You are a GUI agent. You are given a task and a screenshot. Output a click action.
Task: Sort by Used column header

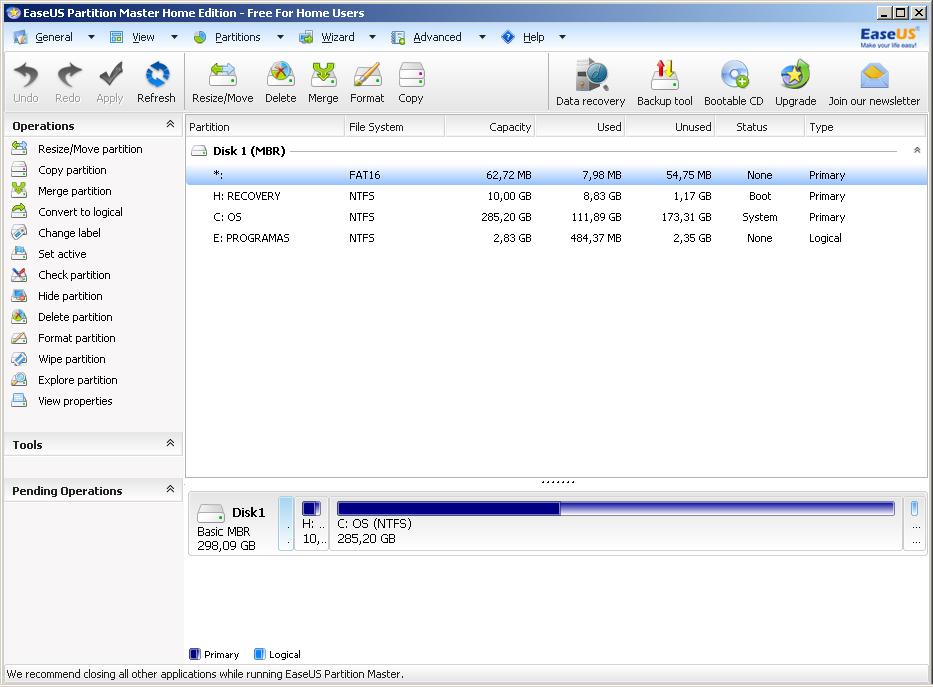click(x=580, y=127)
